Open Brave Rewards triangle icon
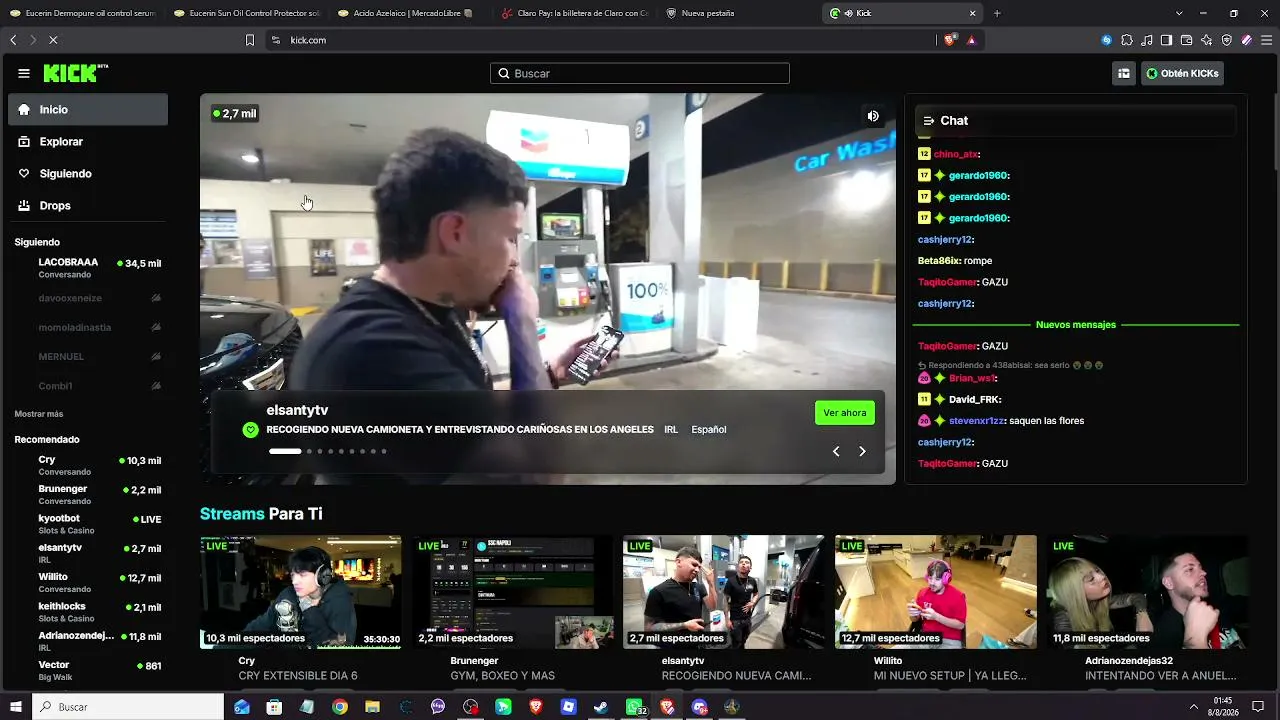Screen dimensions: 1280x720 [x=970, y=40]
